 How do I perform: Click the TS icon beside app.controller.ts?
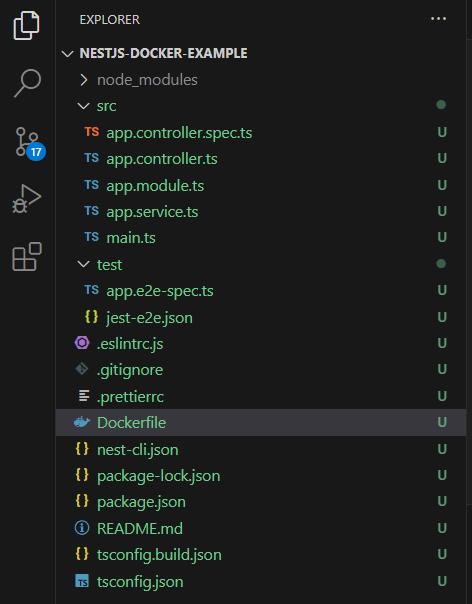pyautogui.click(x=92, y=158)
